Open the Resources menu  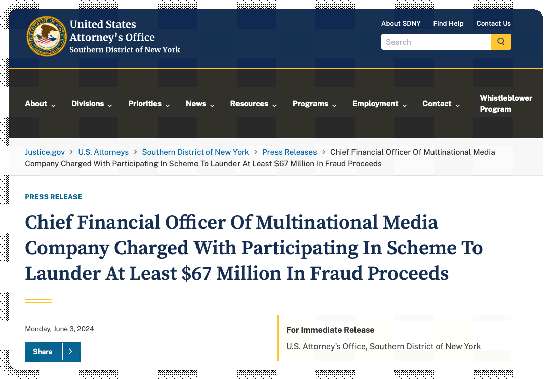[253, 103]
